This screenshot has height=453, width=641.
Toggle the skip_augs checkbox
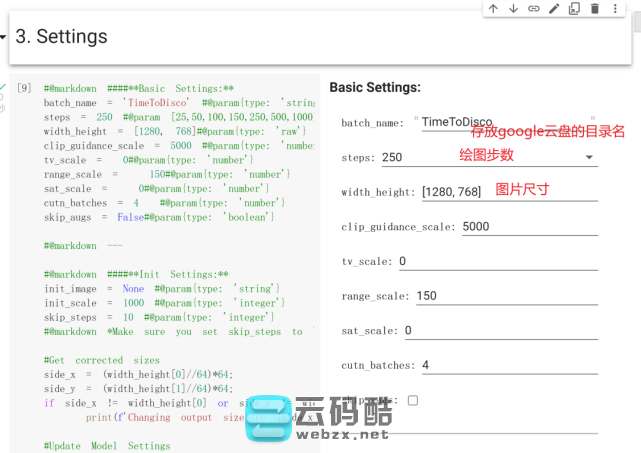point(413,400)
